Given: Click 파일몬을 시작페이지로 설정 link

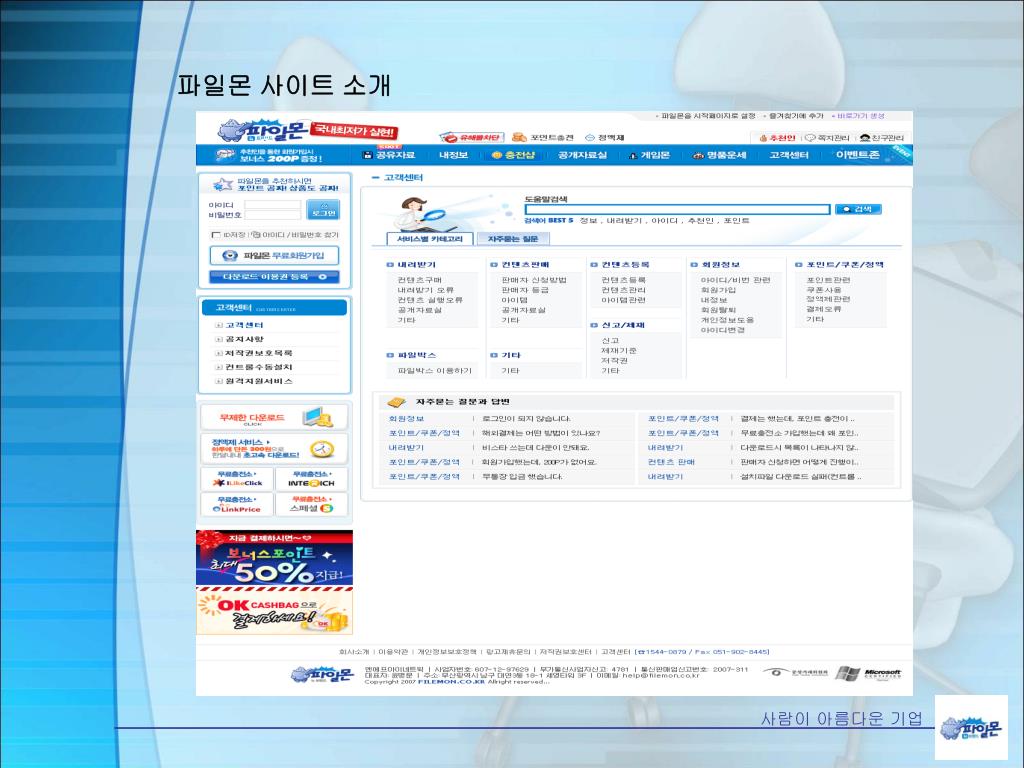Looking at the screenshot, I should (706, 116).
